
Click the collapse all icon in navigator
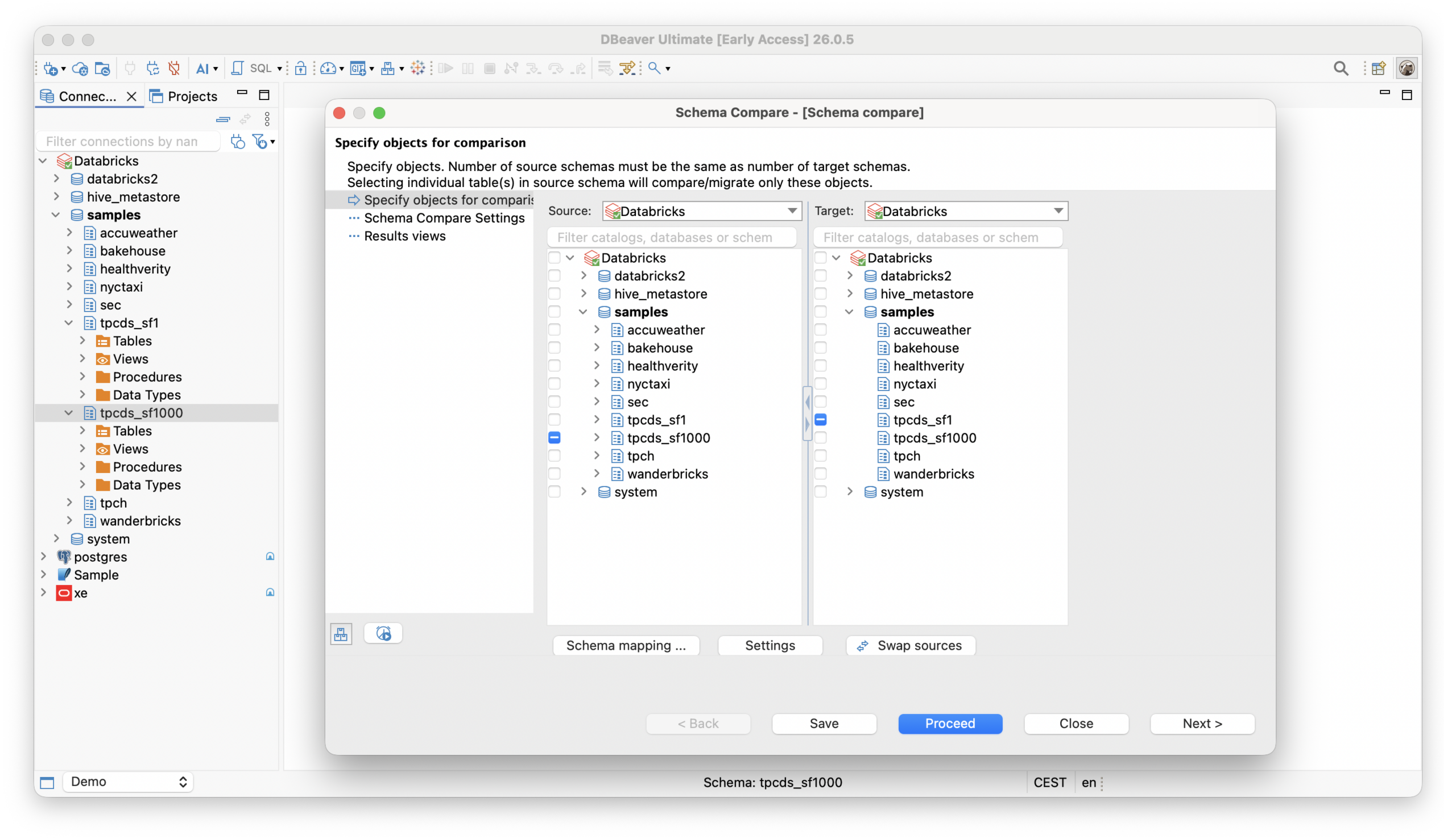click(x=223, y=119)
